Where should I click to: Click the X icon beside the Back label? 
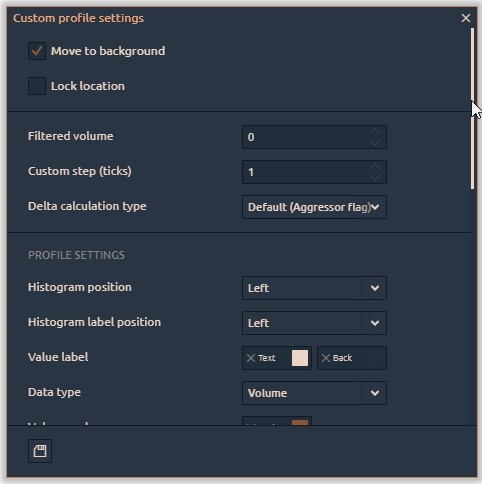(x=326, y=358)
